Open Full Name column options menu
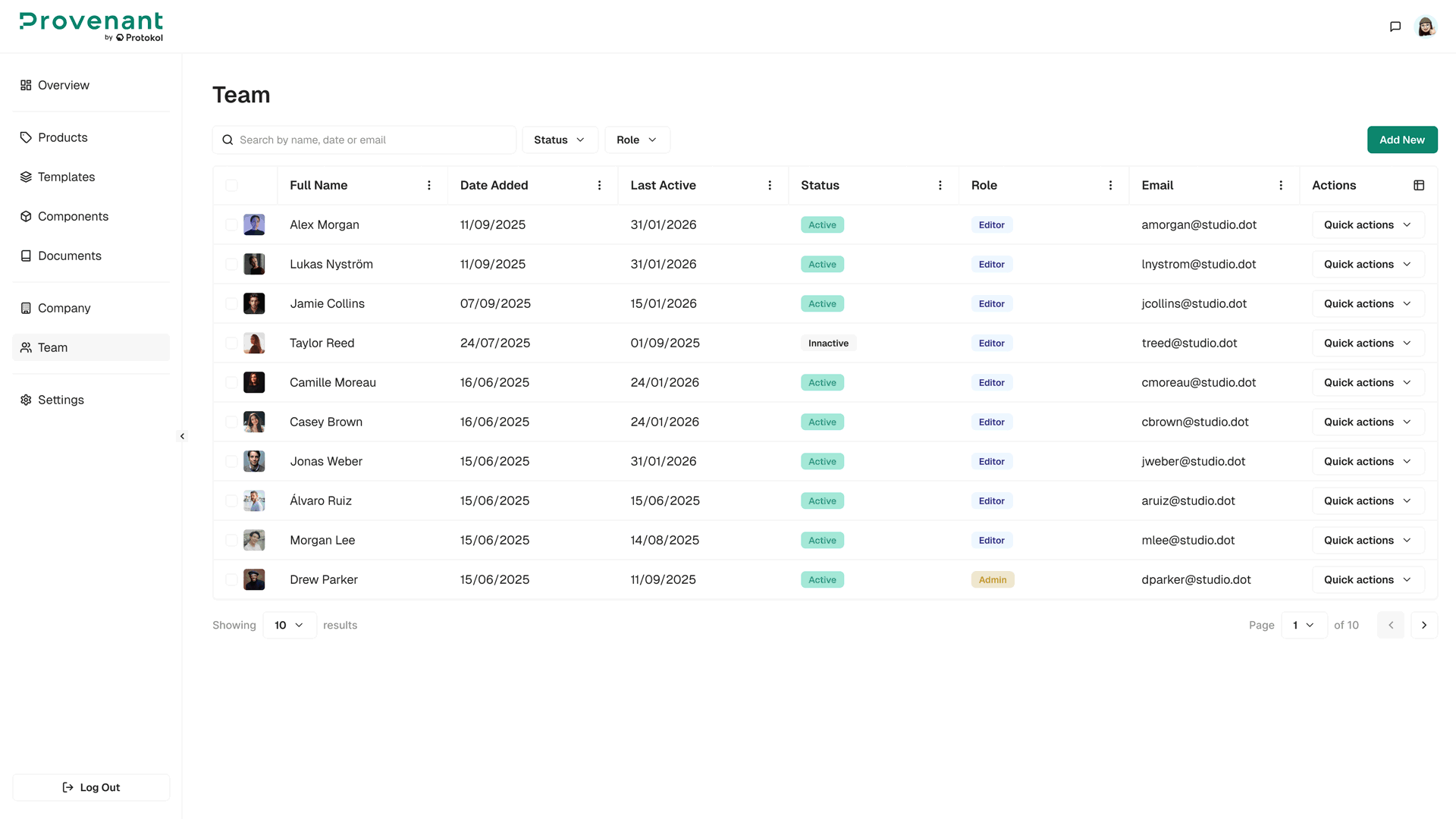 [429, 185]
